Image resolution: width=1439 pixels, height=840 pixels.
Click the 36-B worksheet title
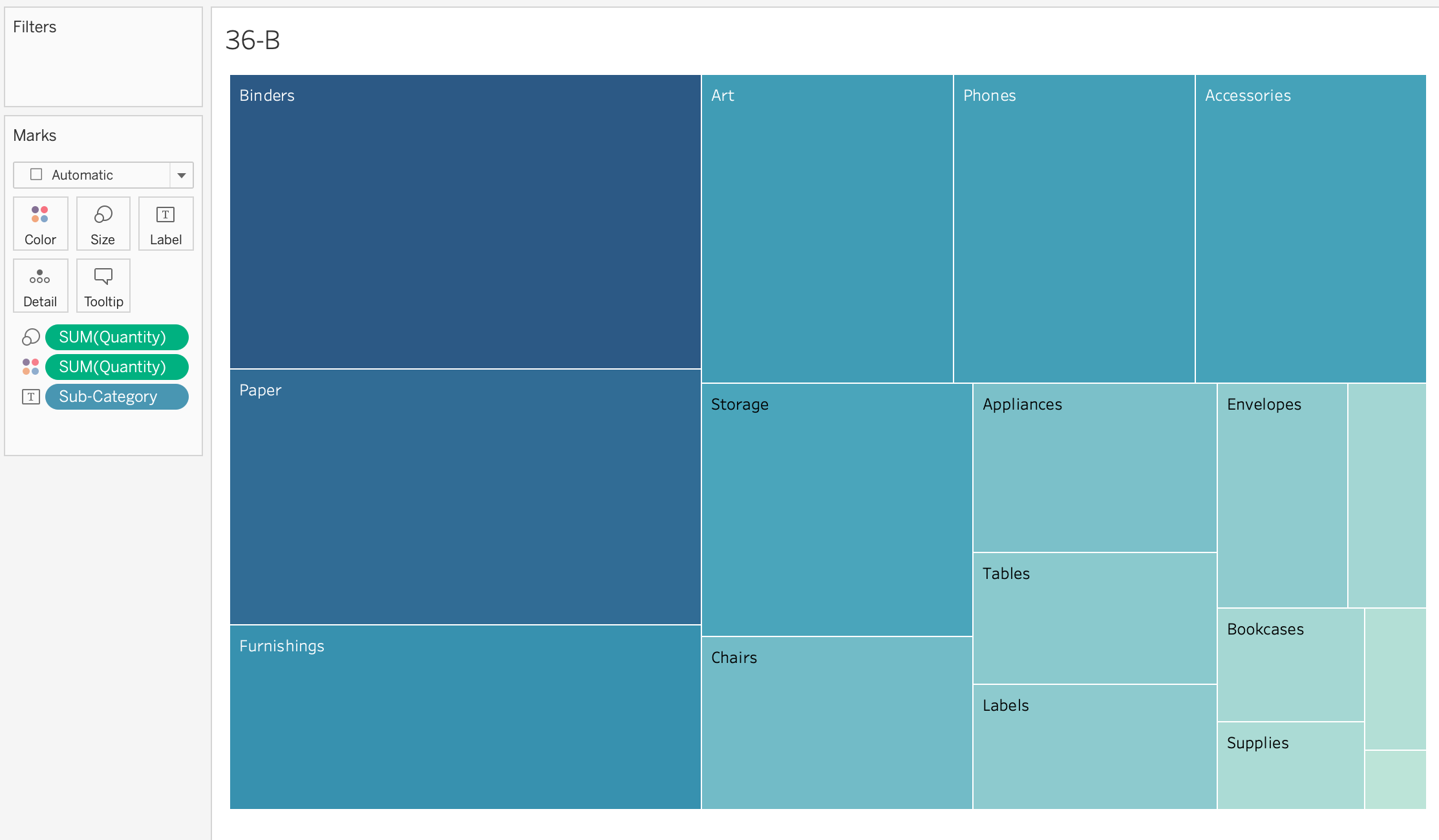coord(253,40)
